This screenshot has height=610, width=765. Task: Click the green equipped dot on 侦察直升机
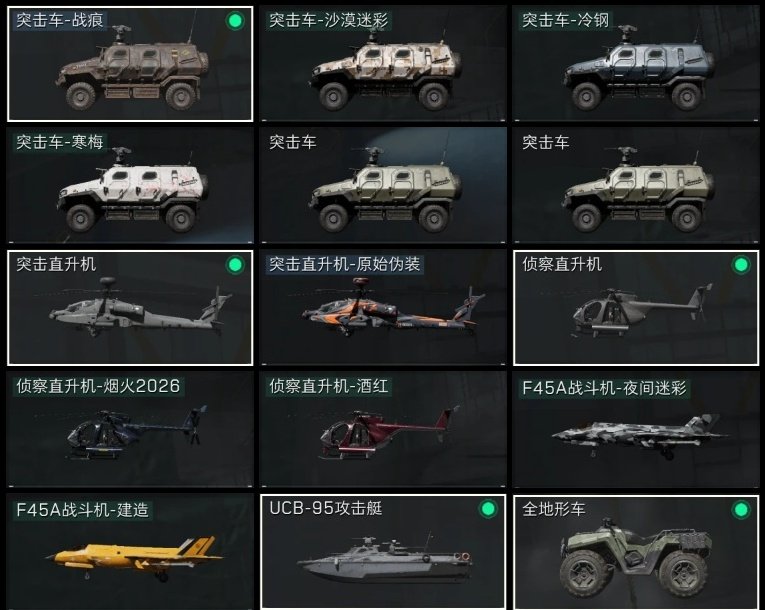[741, 265]
